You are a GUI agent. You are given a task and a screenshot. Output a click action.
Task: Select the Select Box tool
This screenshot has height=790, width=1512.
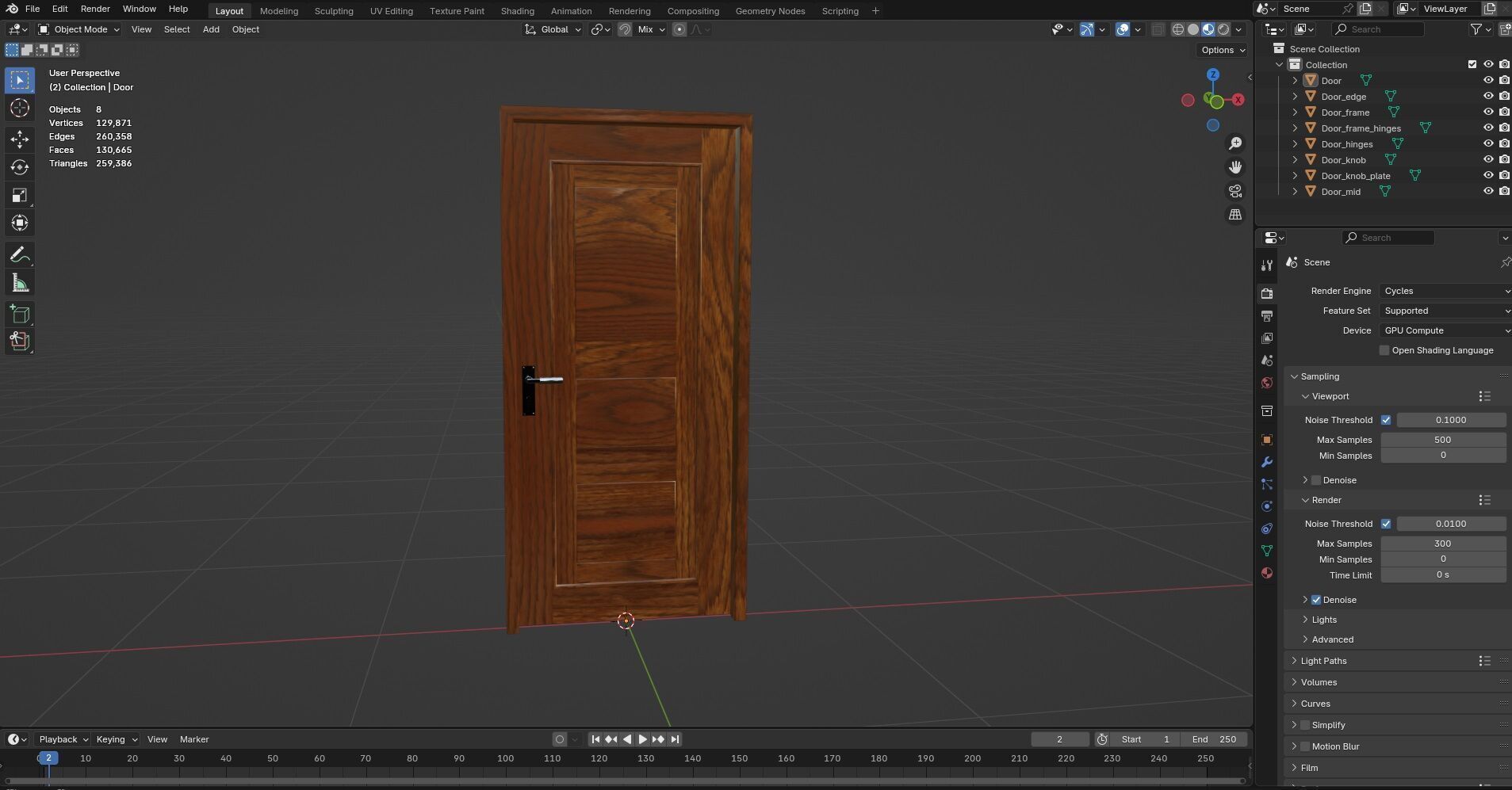[20, 80]
